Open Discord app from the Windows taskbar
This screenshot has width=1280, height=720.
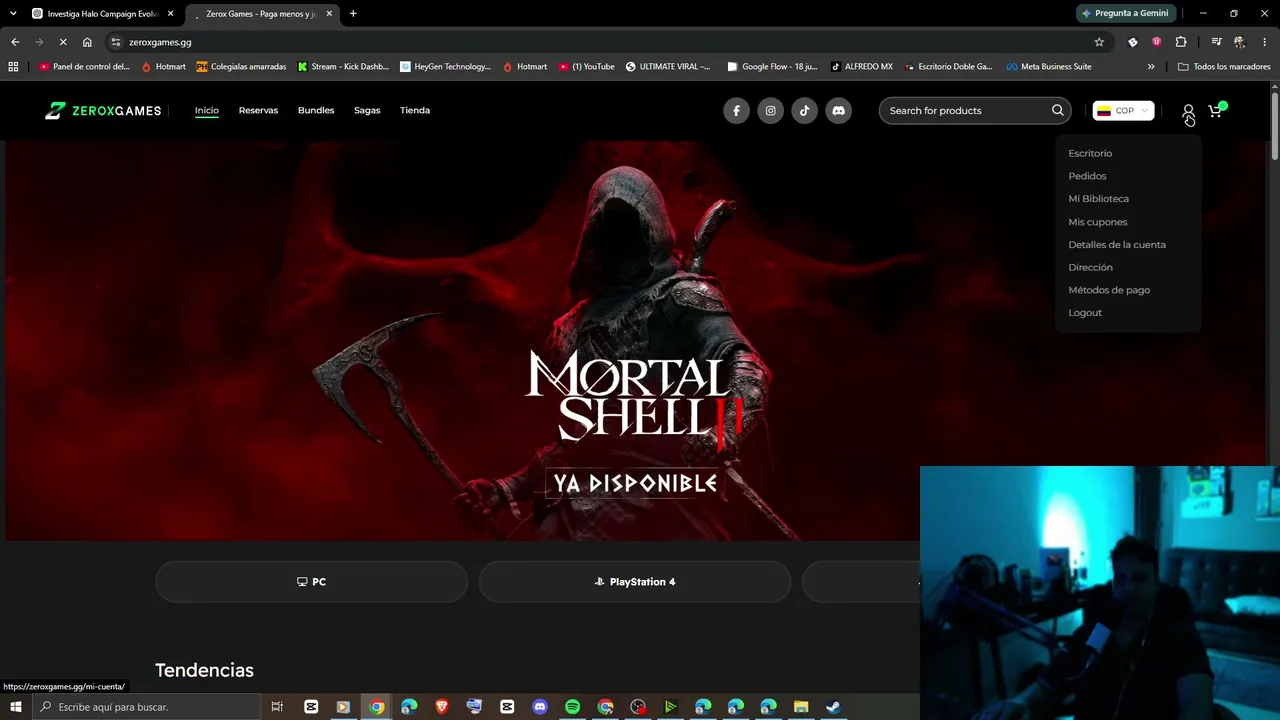[x=540, y=707]
